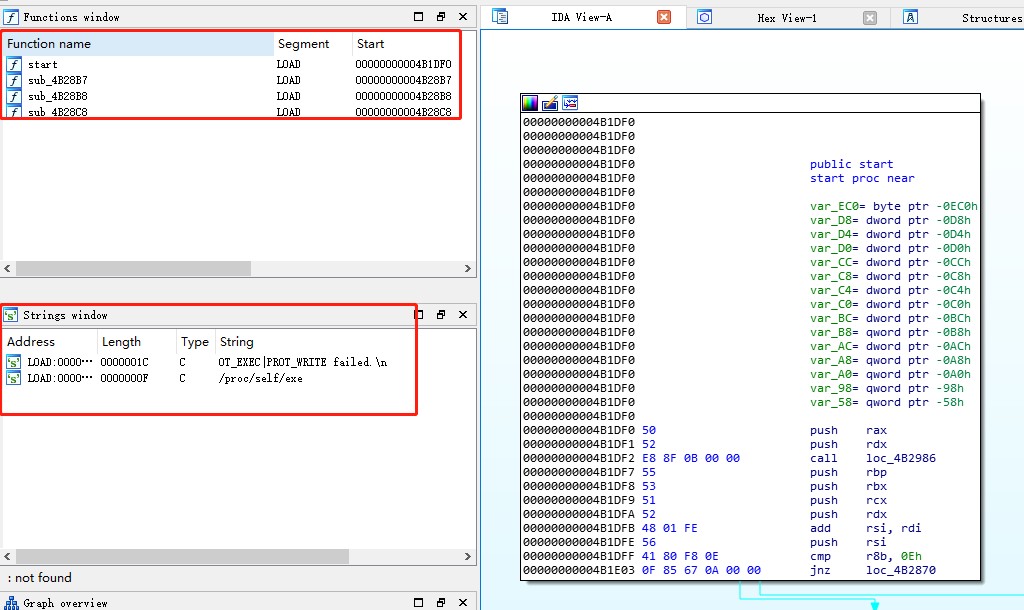Screen dimensions: 1024x610
Task: Click the third graph node header icon
Action: click(570, 103)
